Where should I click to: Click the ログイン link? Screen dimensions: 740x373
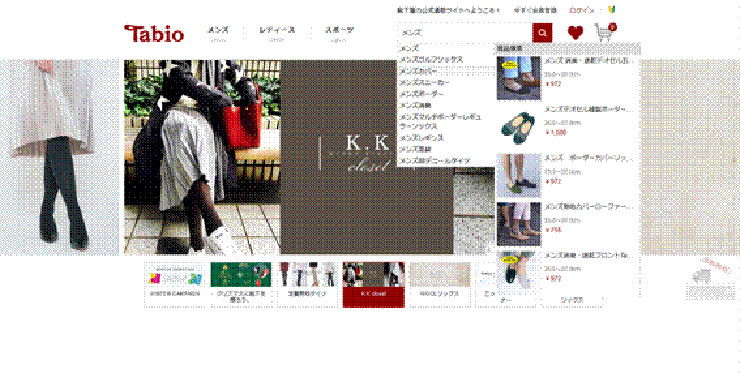click(x=581, y=10)
